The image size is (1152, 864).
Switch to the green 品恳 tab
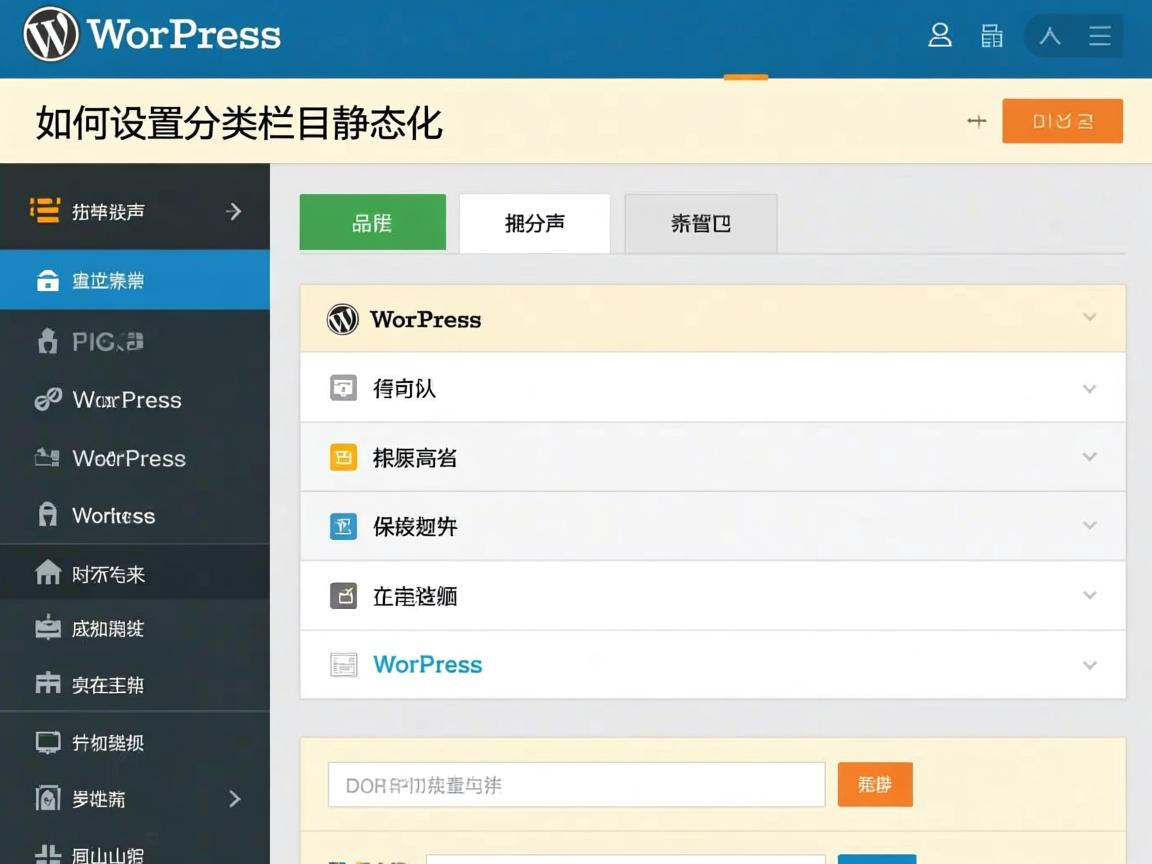[372, 223]
